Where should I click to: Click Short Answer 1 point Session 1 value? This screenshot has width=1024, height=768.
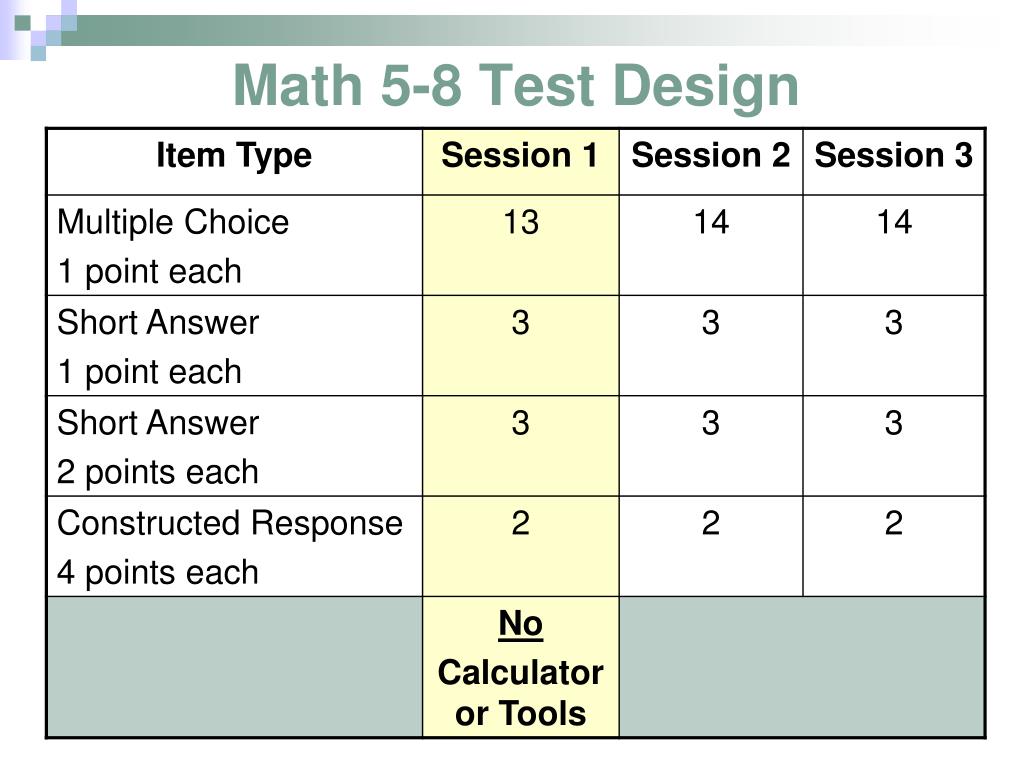click(520, 323)
